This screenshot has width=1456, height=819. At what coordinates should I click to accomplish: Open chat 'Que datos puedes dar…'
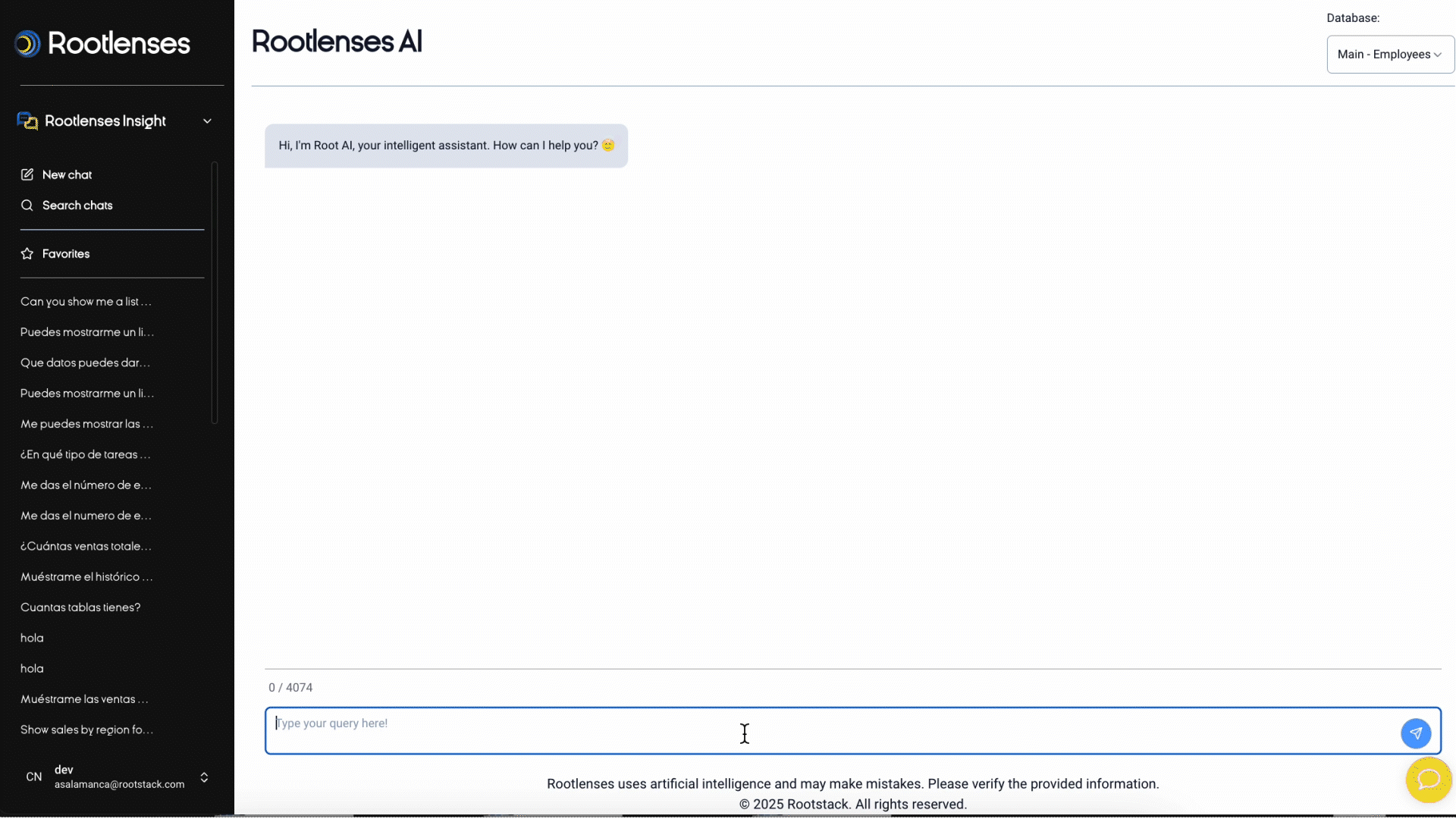[x=85, y=363]
